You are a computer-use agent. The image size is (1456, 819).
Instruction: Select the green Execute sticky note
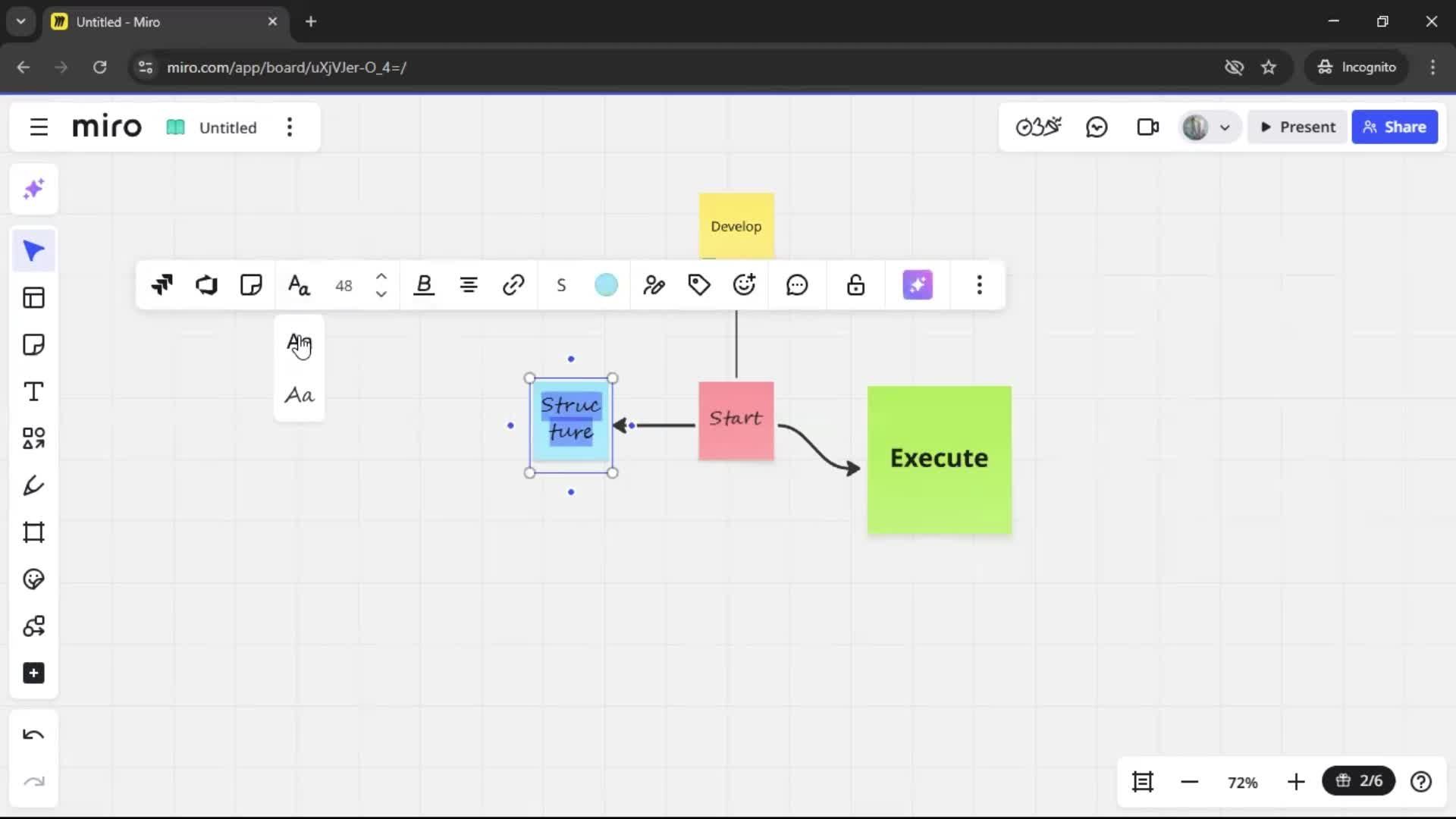[939, 460]
